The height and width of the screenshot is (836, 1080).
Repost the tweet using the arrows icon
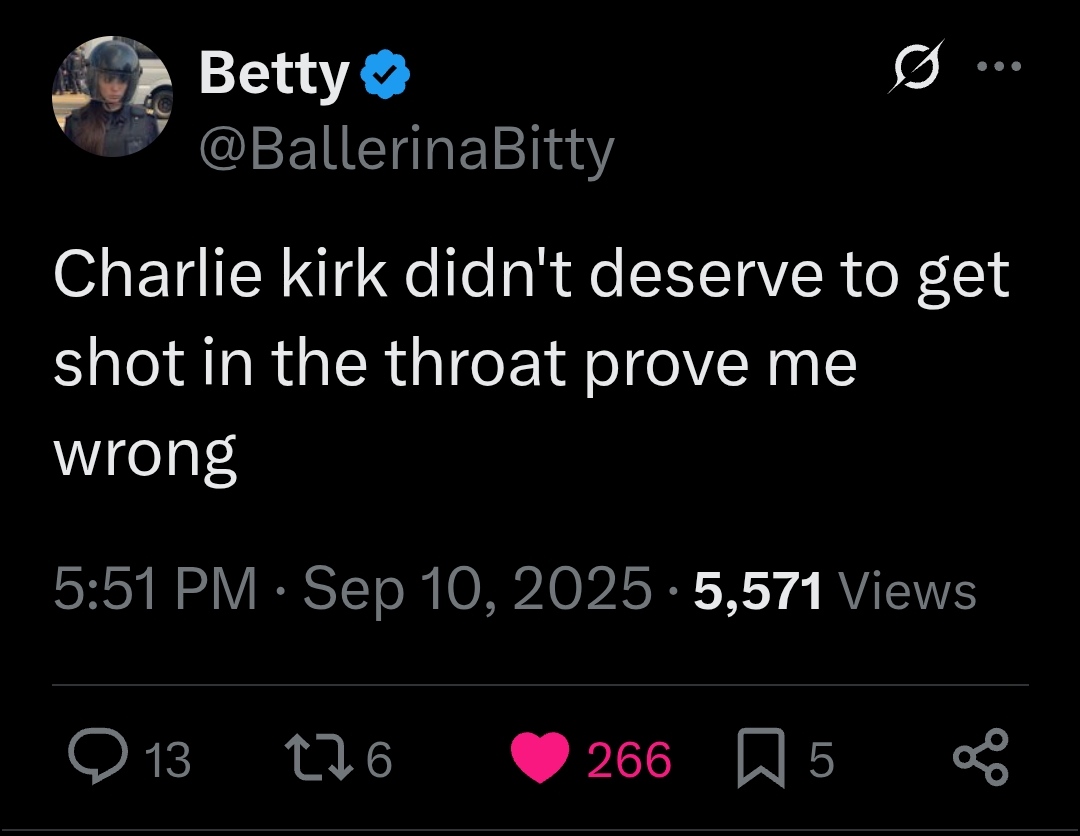[314, 759]
